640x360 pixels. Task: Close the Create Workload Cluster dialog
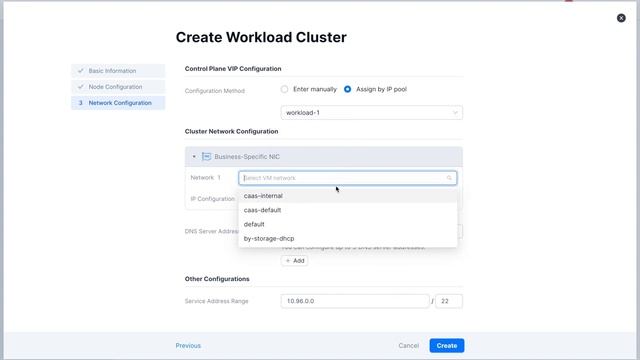point(621,18)
